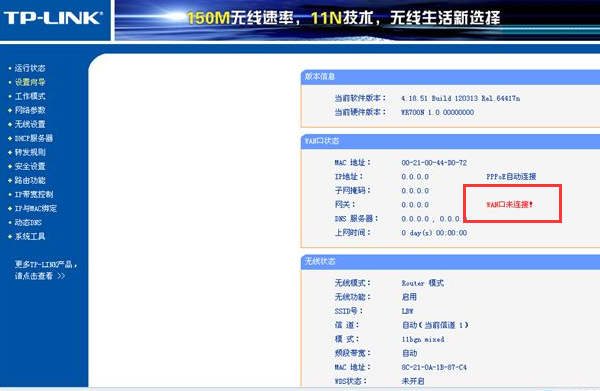
Task: Expand the 路由功能 sidebar section
Action: coord(30,180)
